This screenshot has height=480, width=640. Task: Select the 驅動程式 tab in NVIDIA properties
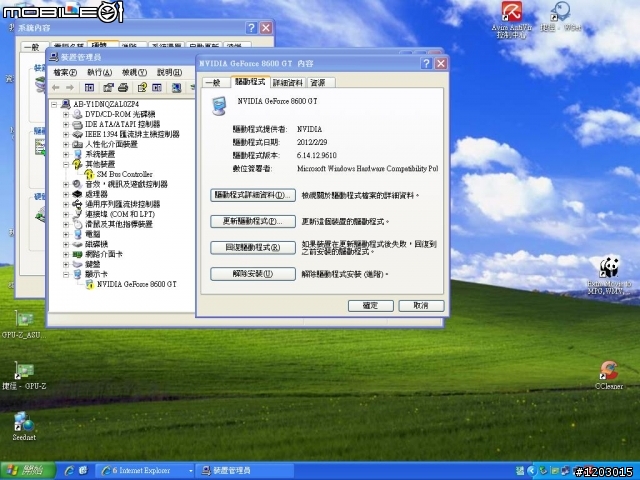250,82
